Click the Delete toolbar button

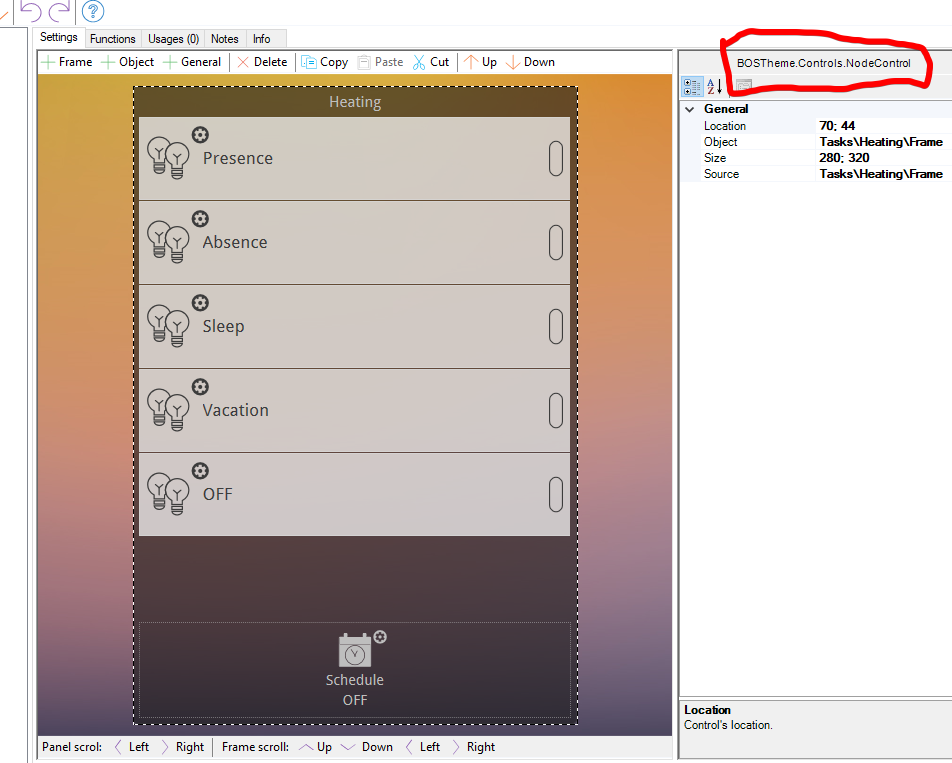(x=262, y=62)
